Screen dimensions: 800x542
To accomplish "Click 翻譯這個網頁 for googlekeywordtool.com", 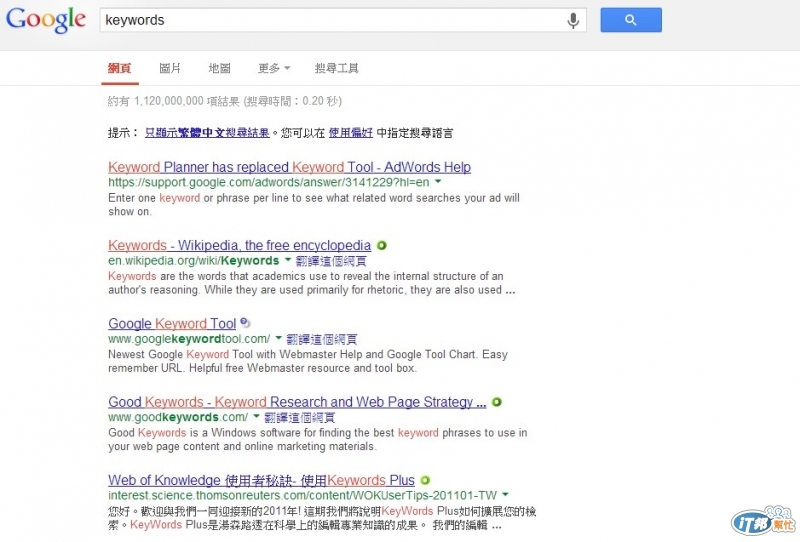I will click(x=321, y=339).
